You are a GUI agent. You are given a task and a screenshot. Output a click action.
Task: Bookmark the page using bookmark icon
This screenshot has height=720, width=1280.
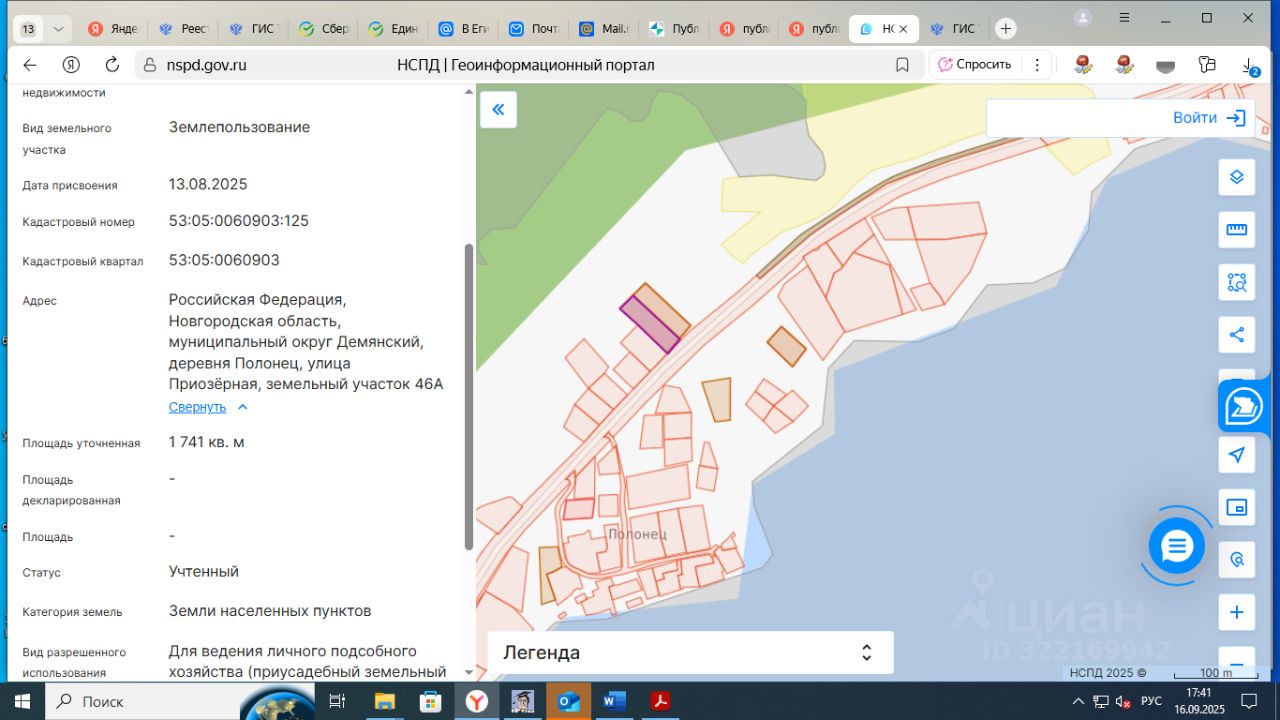tap(902, 65)
